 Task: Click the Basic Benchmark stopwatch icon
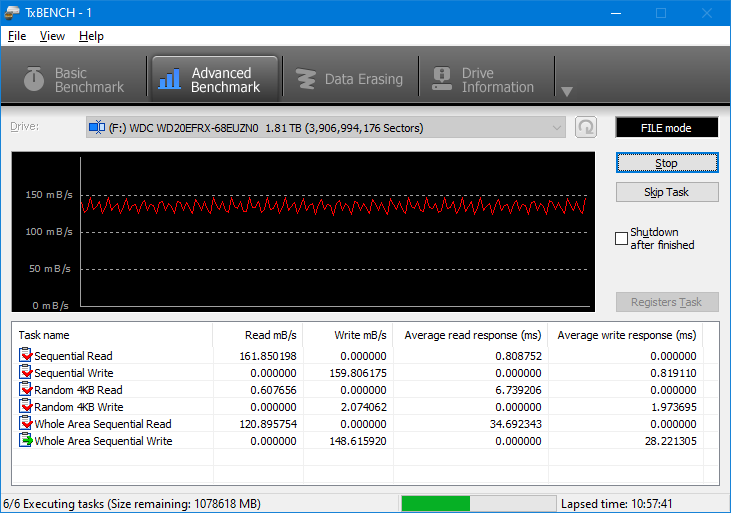[x=34, y=78]
